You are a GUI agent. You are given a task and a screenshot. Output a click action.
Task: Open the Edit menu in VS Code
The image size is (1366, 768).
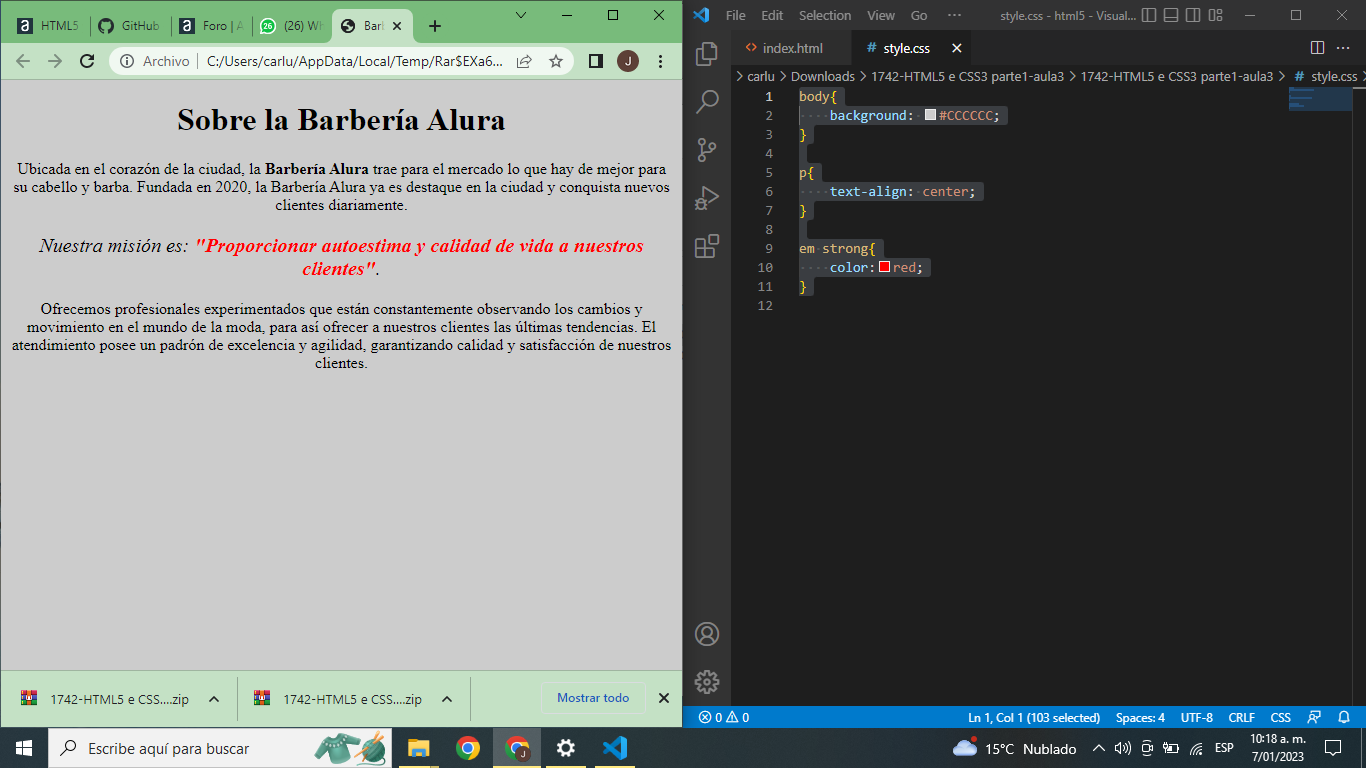click(x=772, y=15)
